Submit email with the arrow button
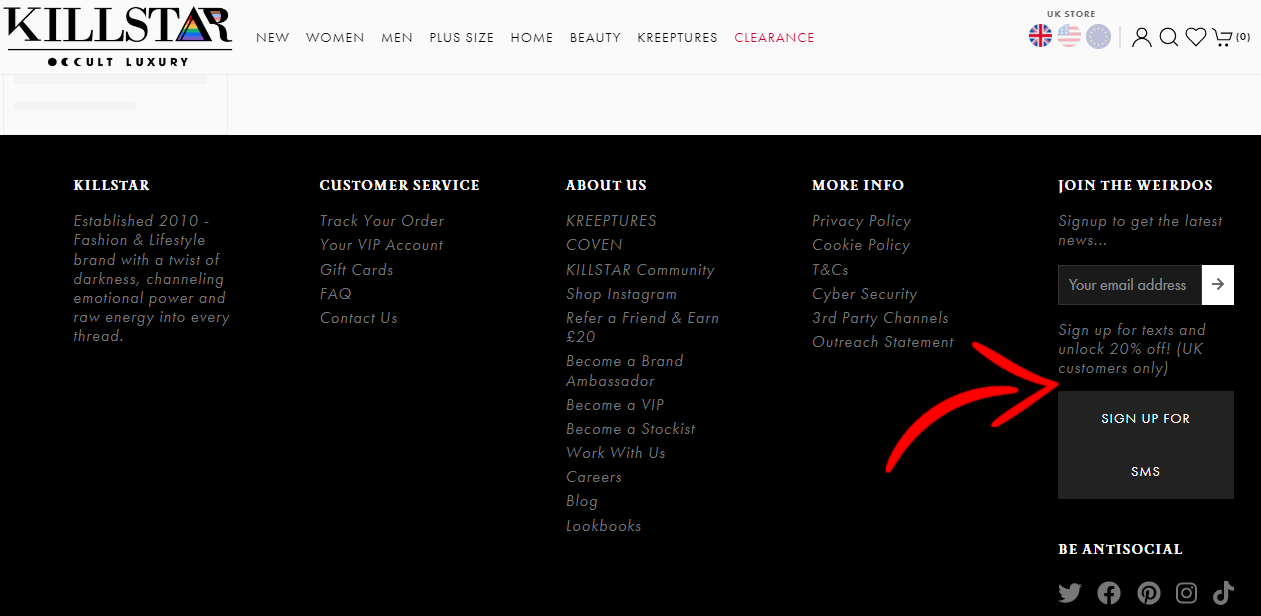 pos(1217,284)
